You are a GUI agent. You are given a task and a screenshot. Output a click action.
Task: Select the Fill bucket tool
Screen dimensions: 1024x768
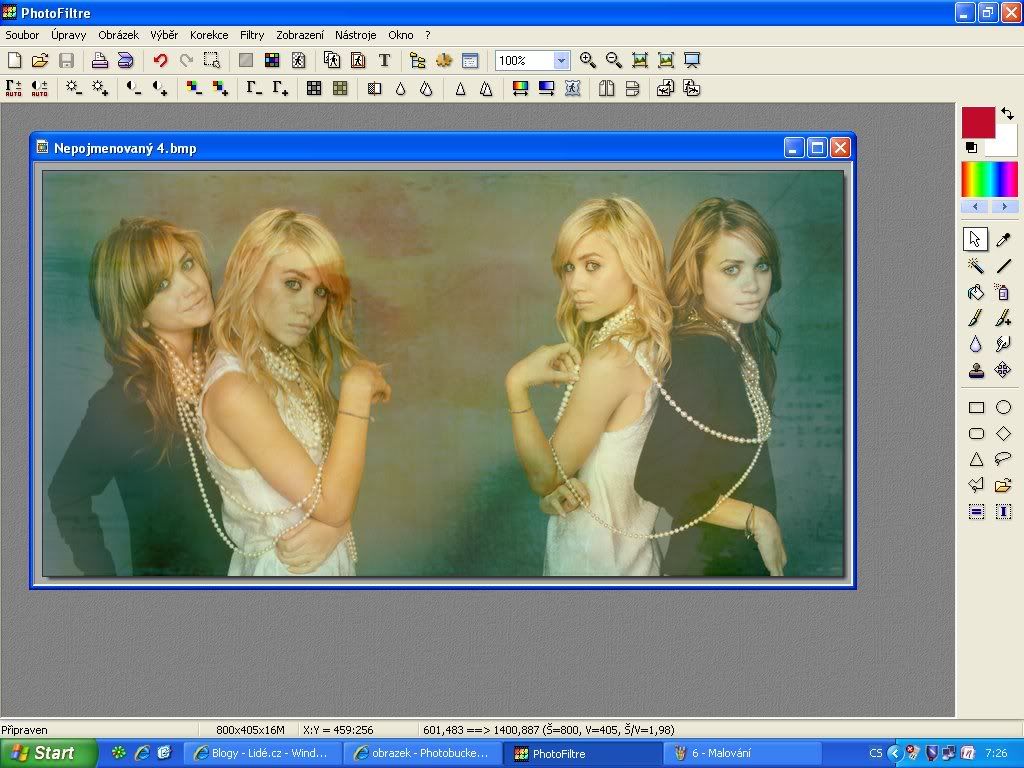[976, 292]
